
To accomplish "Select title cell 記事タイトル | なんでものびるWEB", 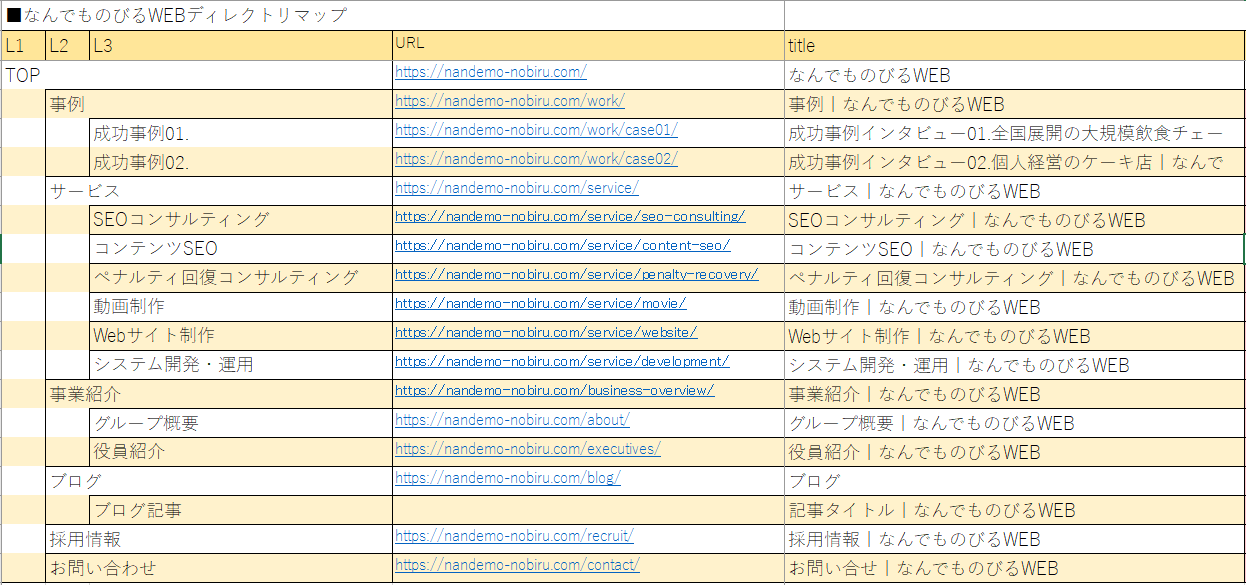I will pyautogui.click(x=1015, y=510).
